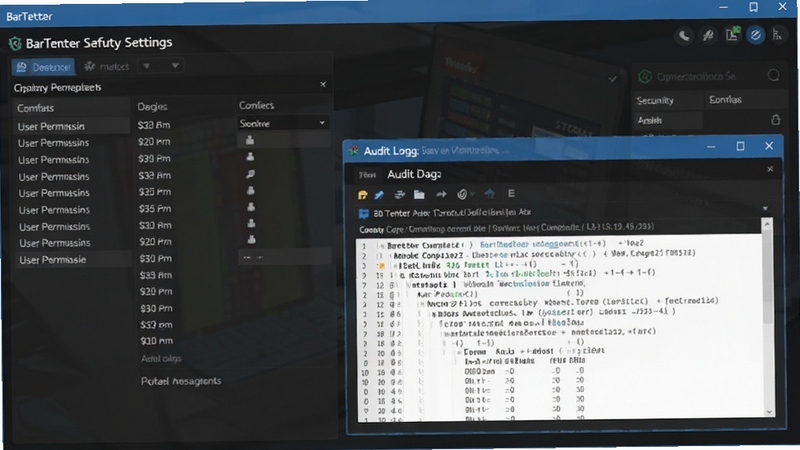The image size is (800, 450).
Task: Open the chart icon in the top-right toolbar
Action: pyautogui.click(x=777, y=35)
